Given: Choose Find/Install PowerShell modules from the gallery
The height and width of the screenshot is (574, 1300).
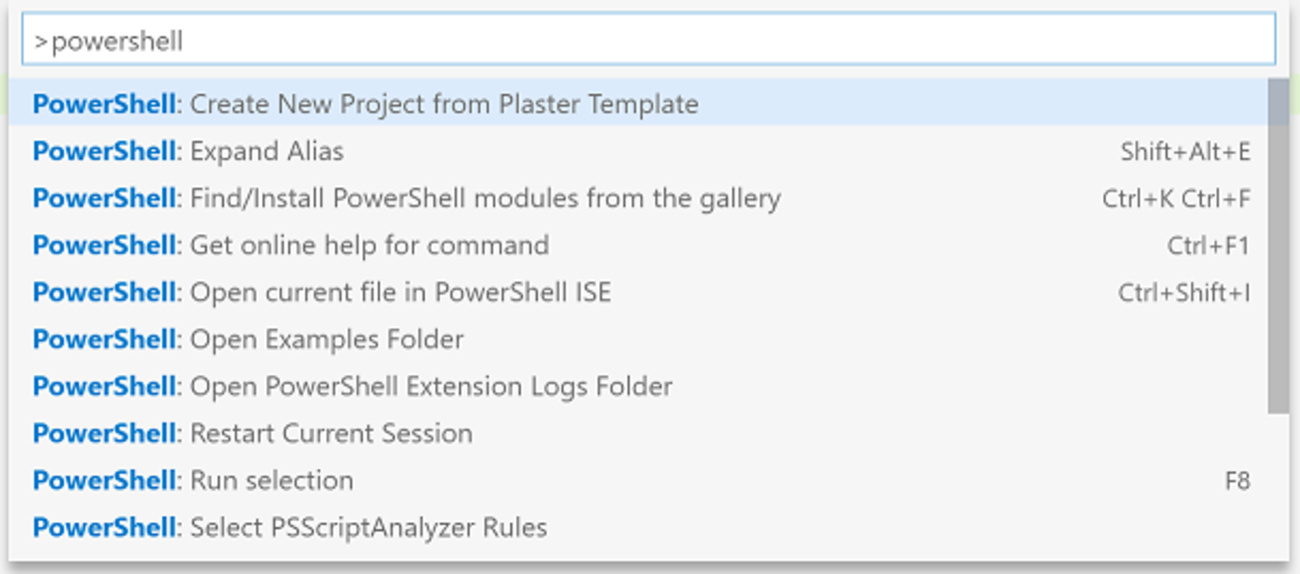Looking at the screenshot, I should coord(406,198).
